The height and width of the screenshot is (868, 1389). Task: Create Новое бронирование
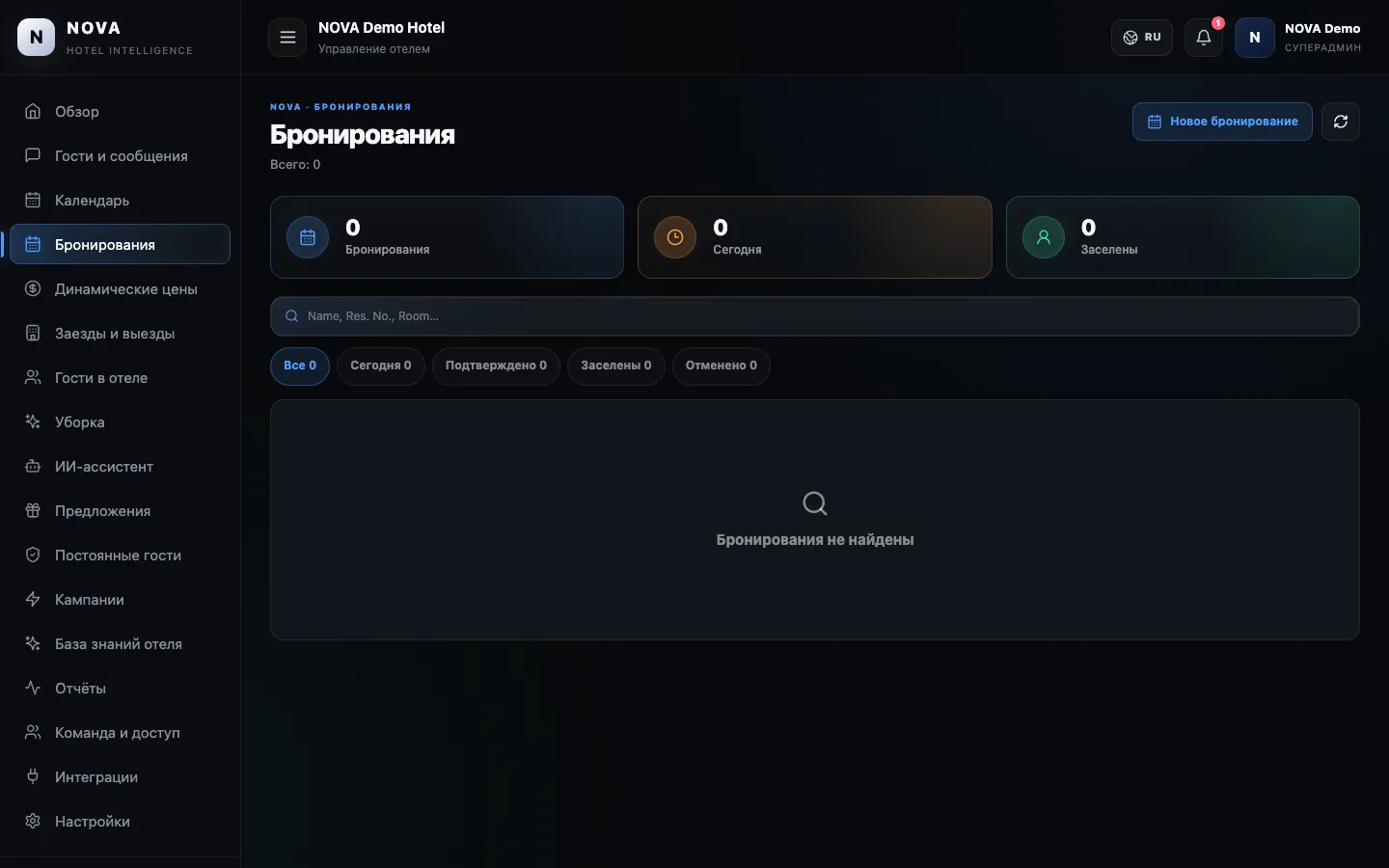point(1222,122)
